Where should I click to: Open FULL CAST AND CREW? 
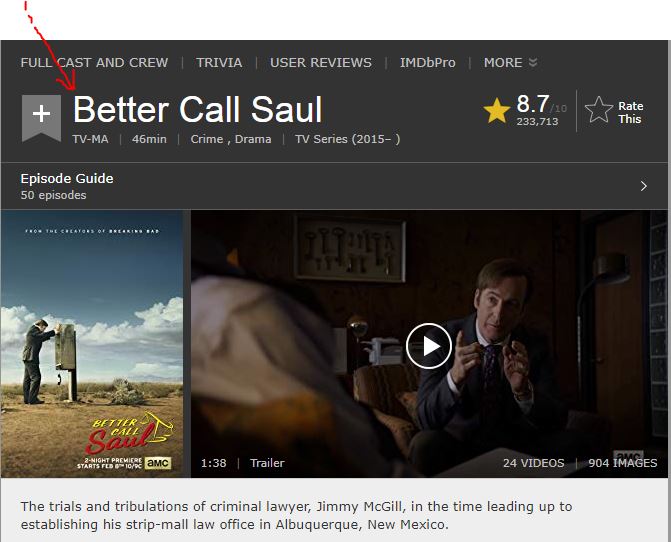(x=94, y=62)
